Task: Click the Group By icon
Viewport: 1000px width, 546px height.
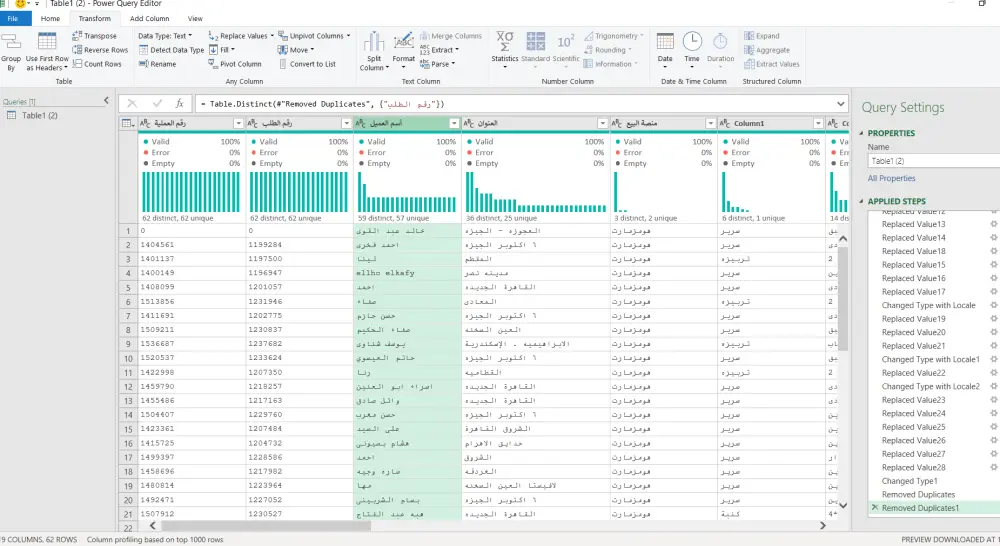Action: click(11, 52)
